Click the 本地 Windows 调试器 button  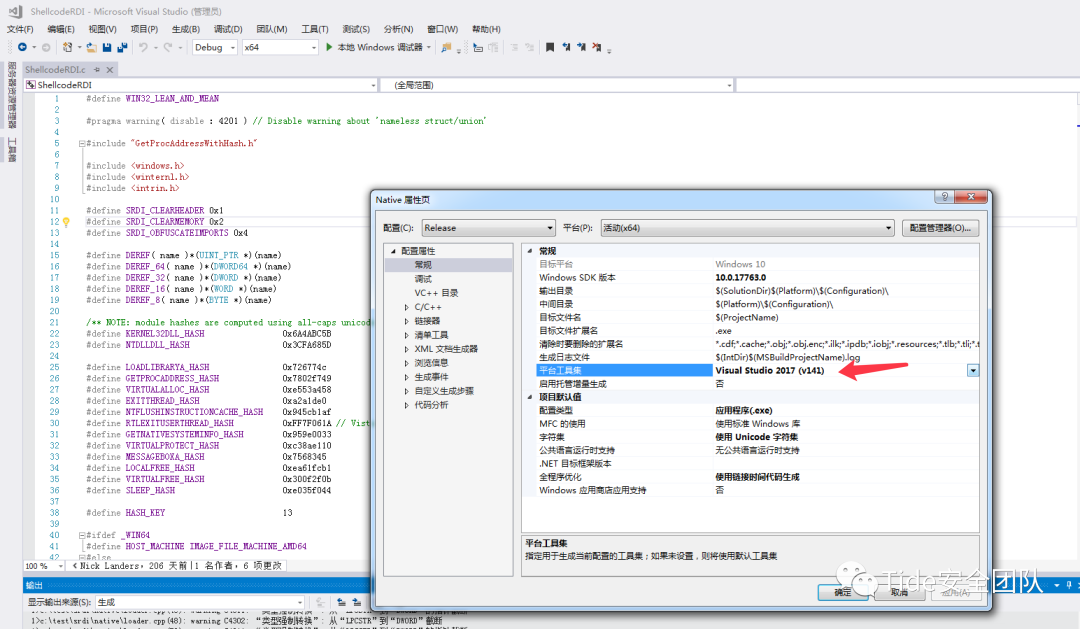click(x=379, y=47)
